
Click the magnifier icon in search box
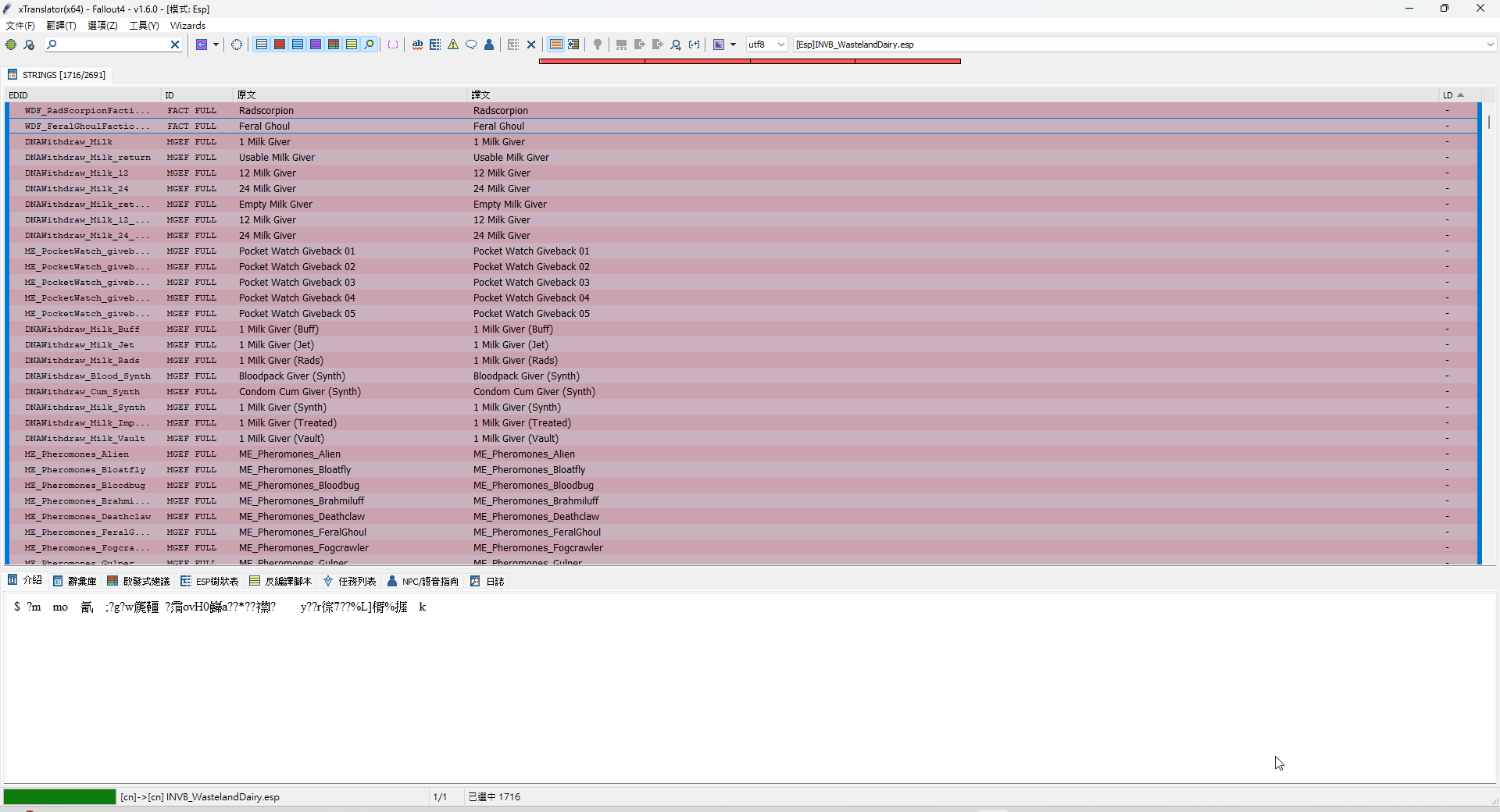[x=52, y=45]
